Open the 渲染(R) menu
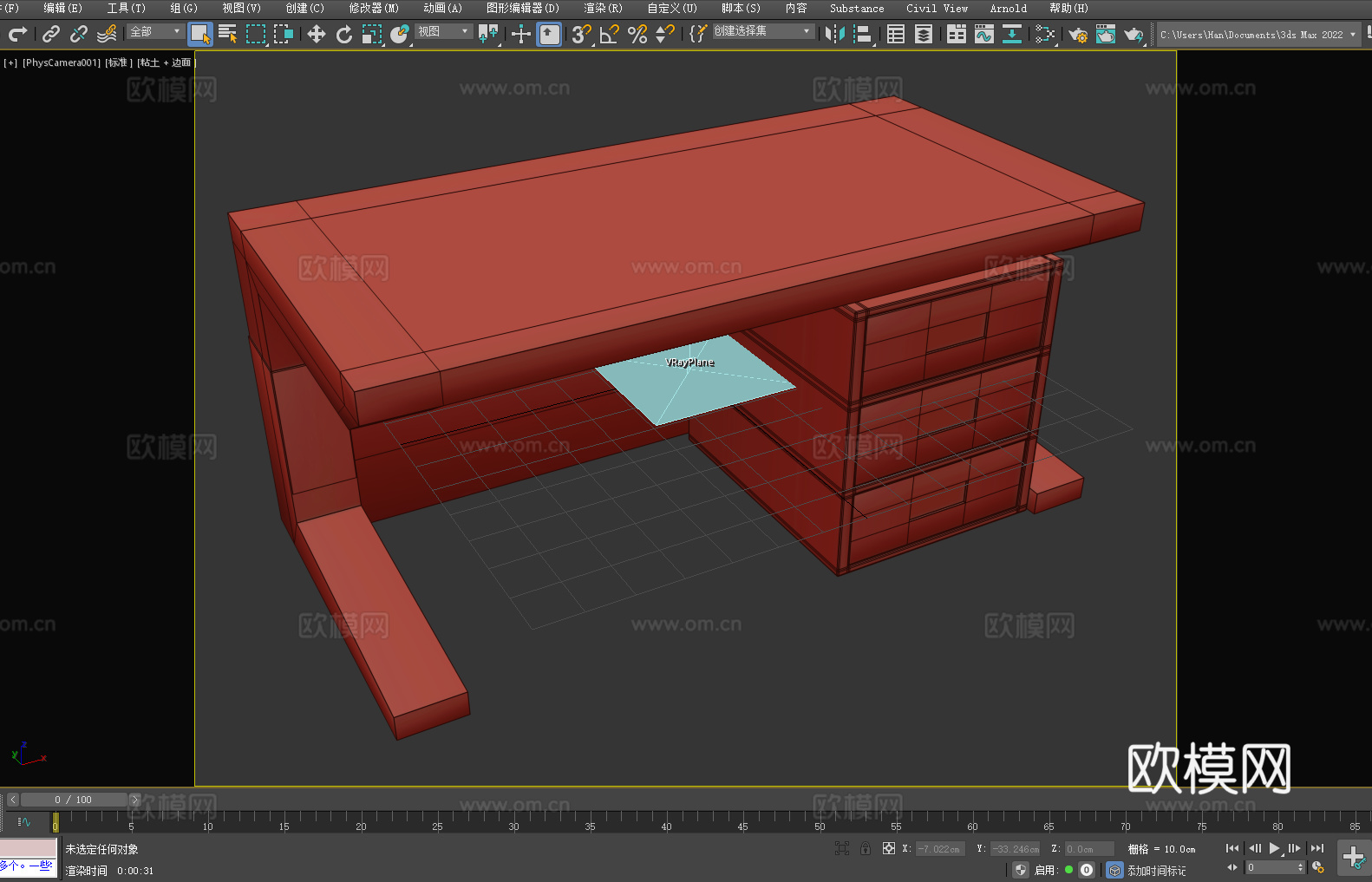This screenshot has width=1372, height=882. click(x=604, y=8)
